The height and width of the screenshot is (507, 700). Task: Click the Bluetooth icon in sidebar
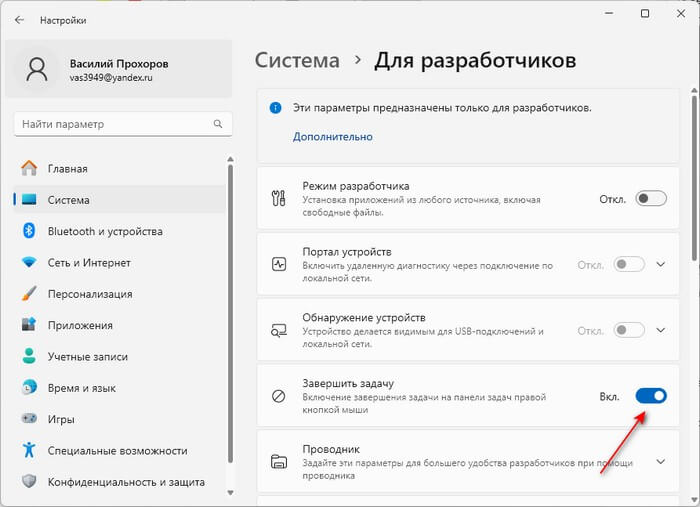click(x=29, y=231)
